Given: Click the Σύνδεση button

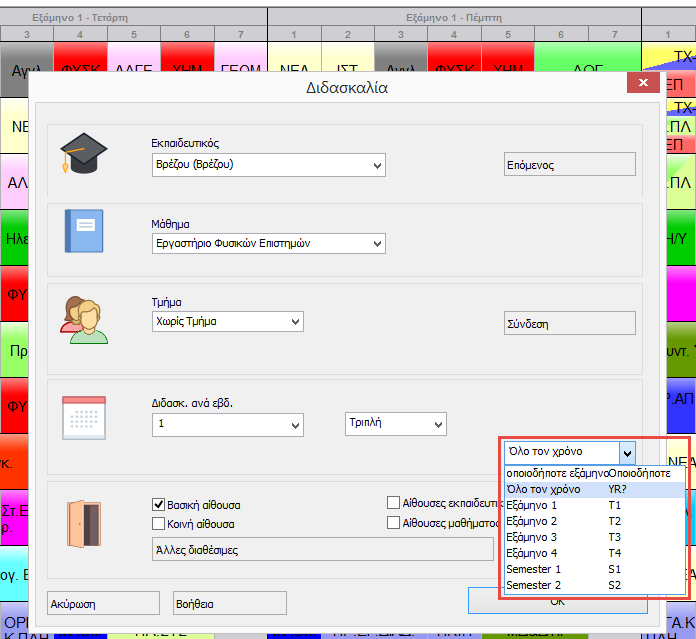Looking at the screenshot, I should [x=569, y=323].
